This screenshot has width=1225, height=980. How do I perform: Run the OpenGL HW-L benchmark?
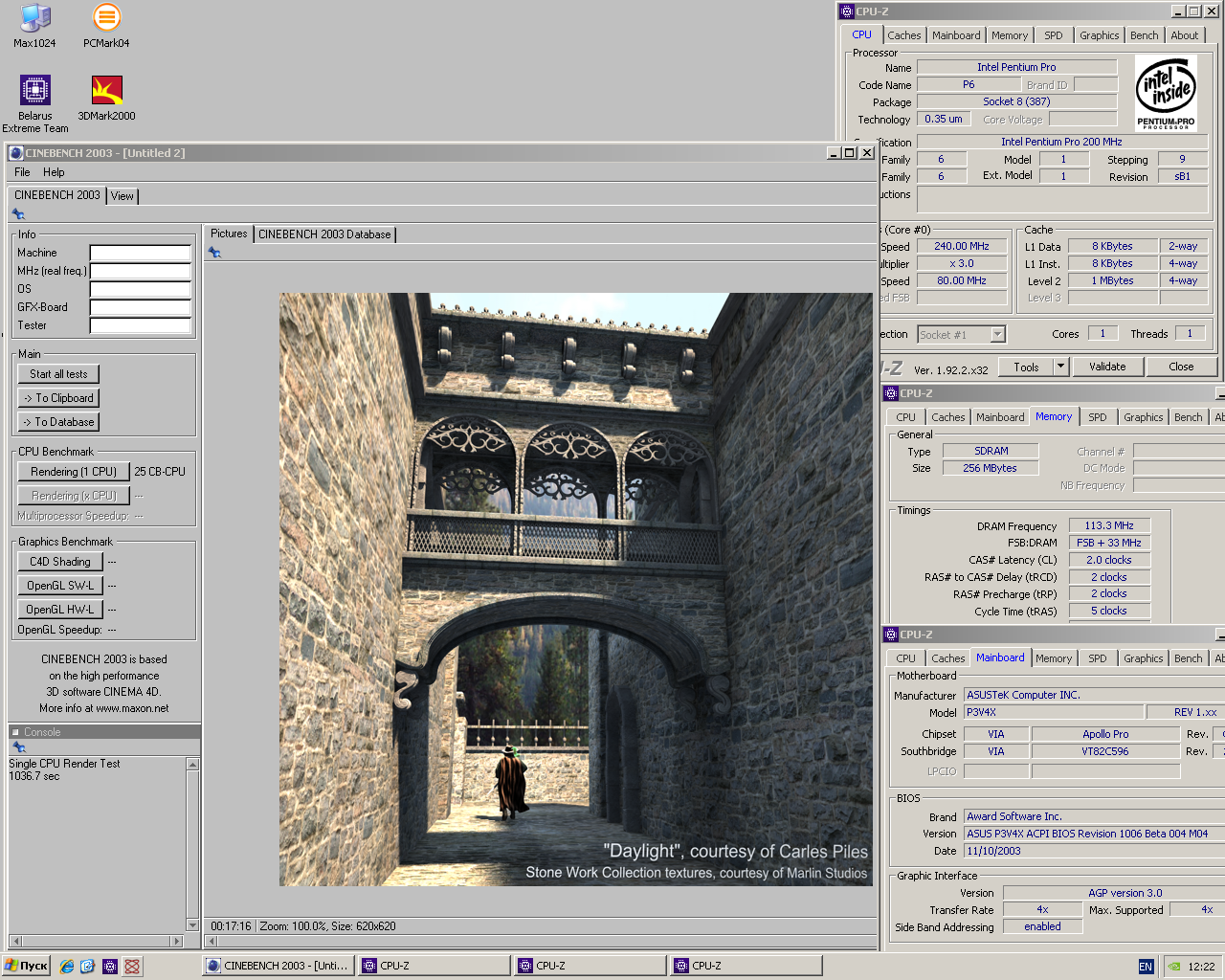pos(60,610)
